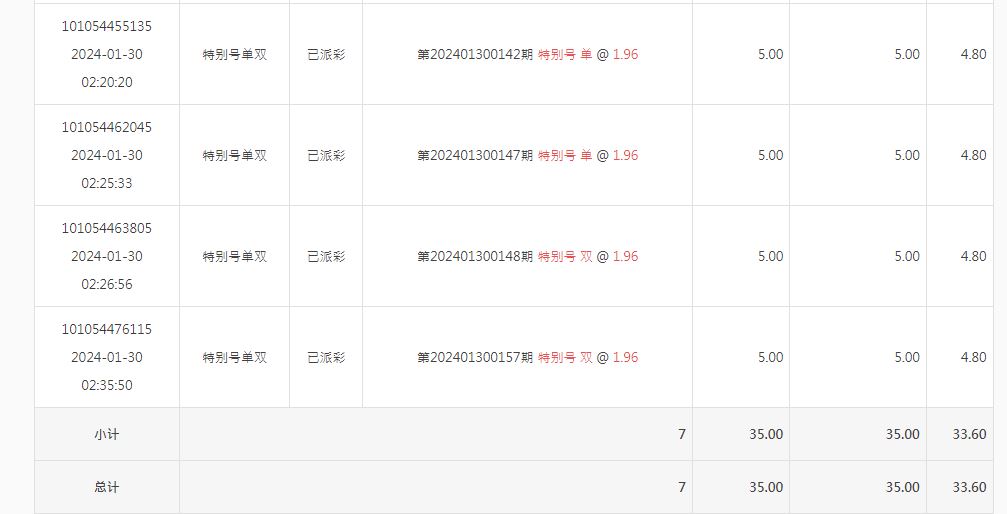This screenshot has width=1007, height=514.
Task: Select order number 101054476115
Action: pyautogui.click(x=107, y=329)
